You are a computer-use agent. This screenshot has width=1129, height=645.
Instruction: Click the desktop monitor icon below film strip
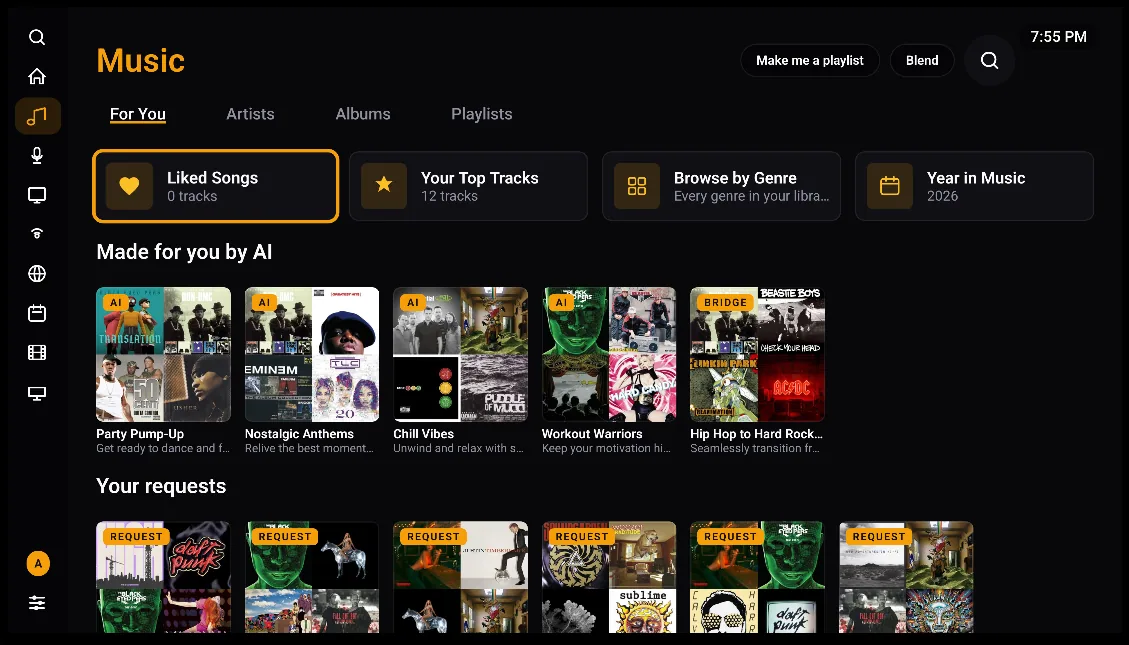coord(37,393)
